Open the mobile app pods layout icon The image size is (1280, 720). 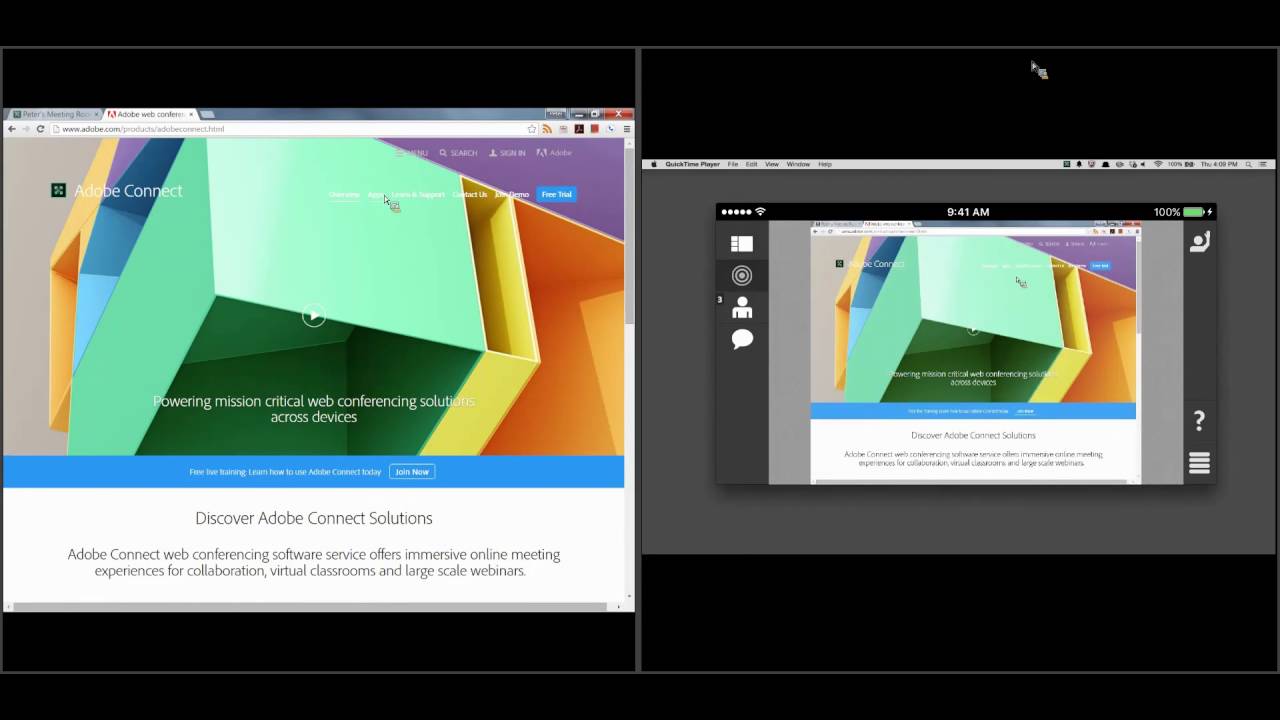742,244
